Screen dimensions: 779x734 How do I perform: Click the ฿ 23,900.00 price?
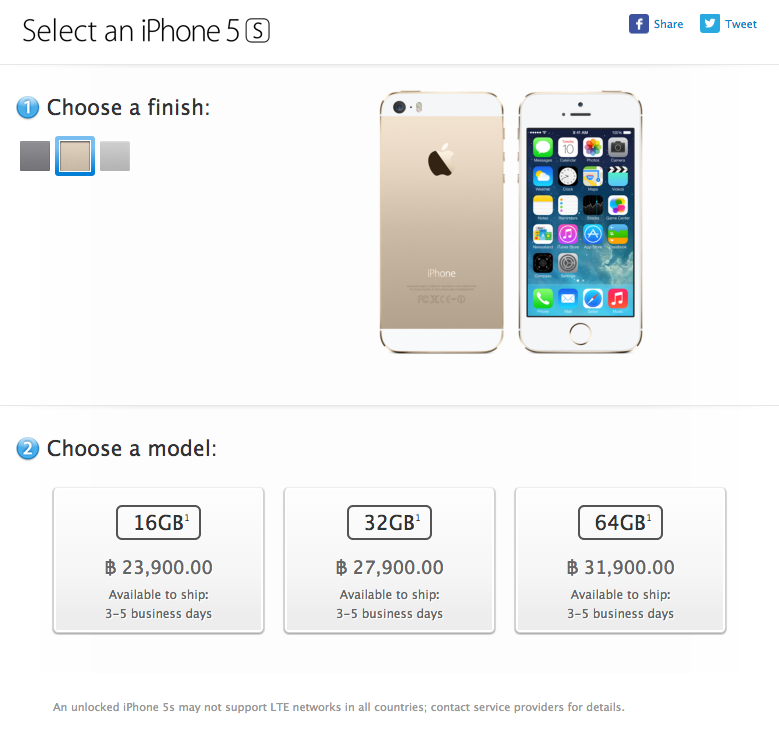point(158,567)
